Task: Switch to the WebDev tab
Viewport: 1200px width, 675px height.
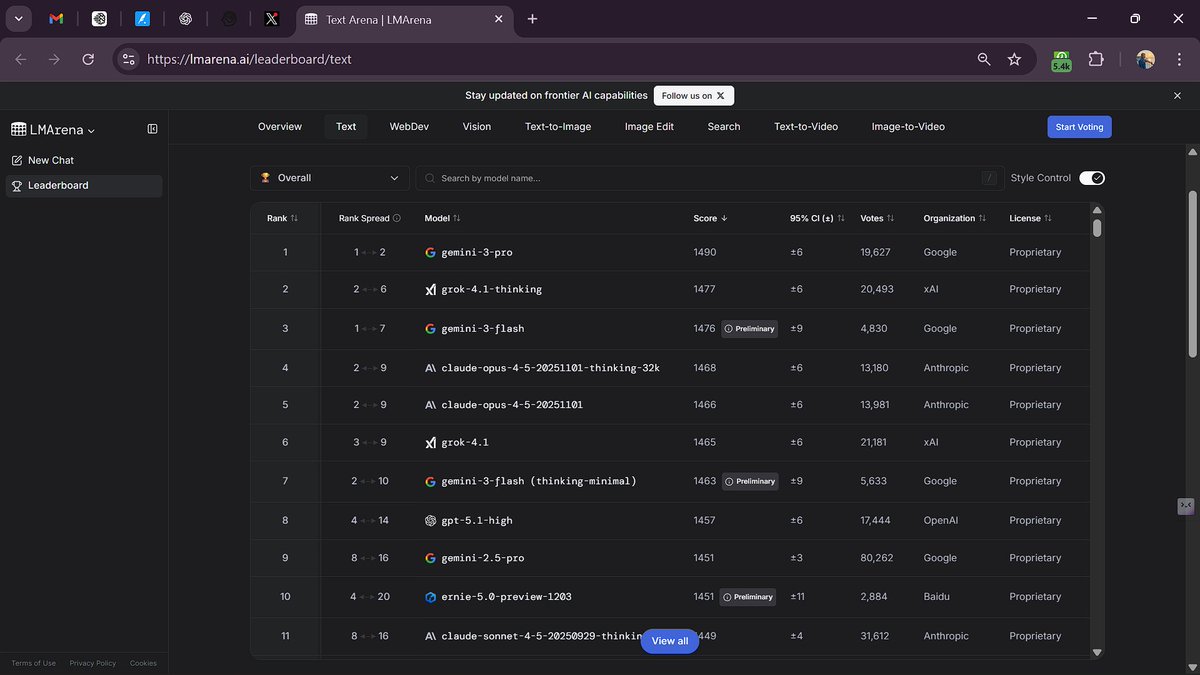Action: pos(409,127)
